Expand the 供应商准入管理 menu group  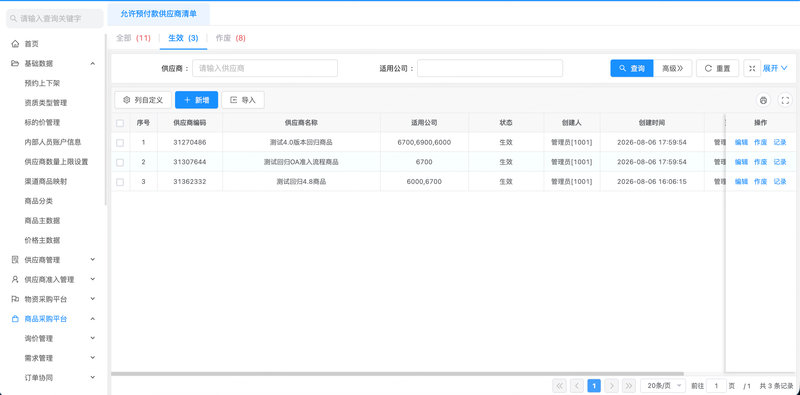93,279
